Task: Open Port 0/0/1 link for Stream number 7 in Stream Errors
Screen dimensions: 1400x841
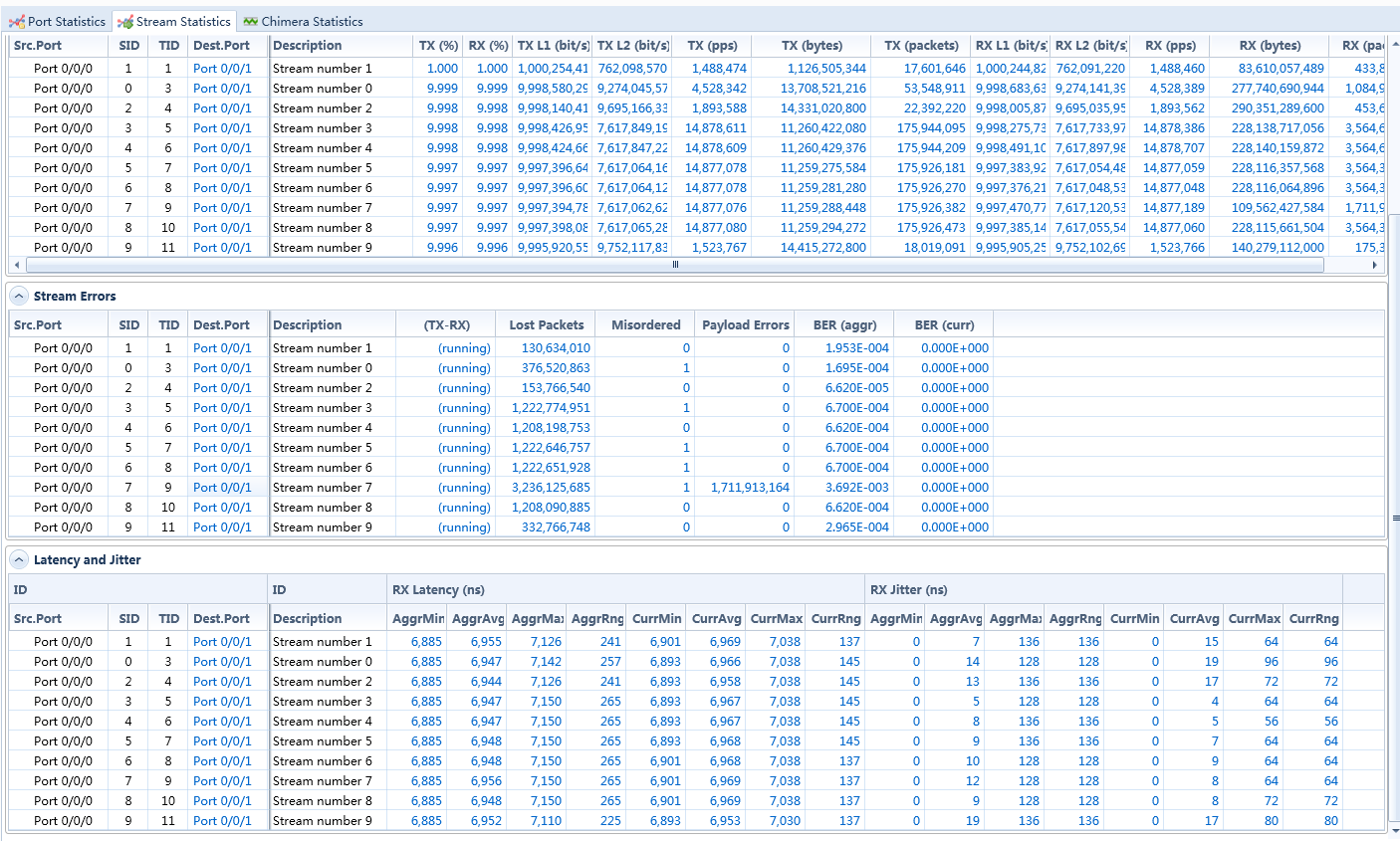Action: 222,488
